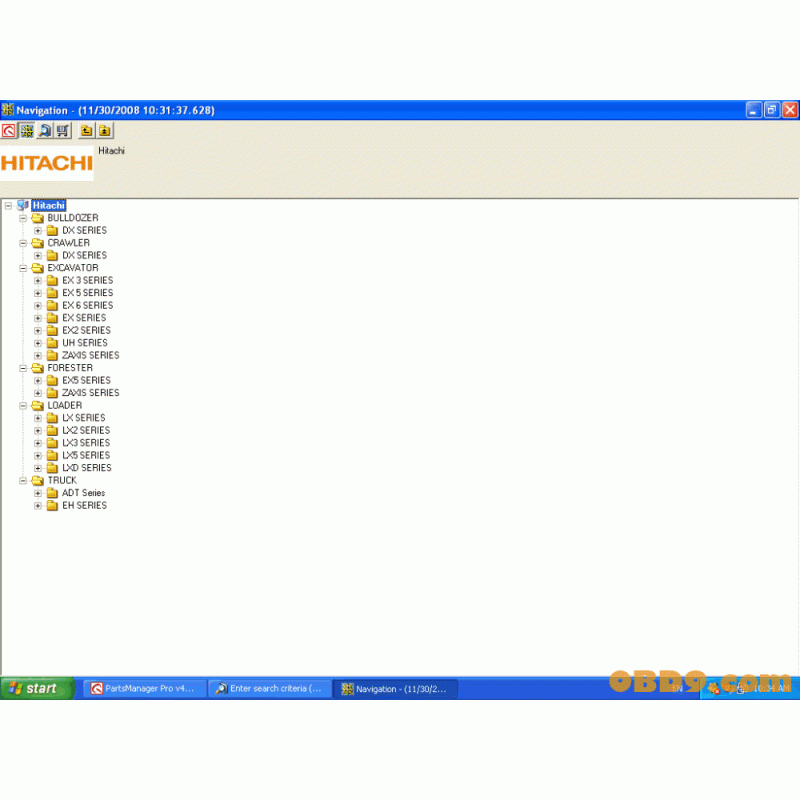Image resolution: width=800 pixels, height=800 pixels.
Task: Click the folder up-one-level toolbar icon
Action: pos(86,131)
